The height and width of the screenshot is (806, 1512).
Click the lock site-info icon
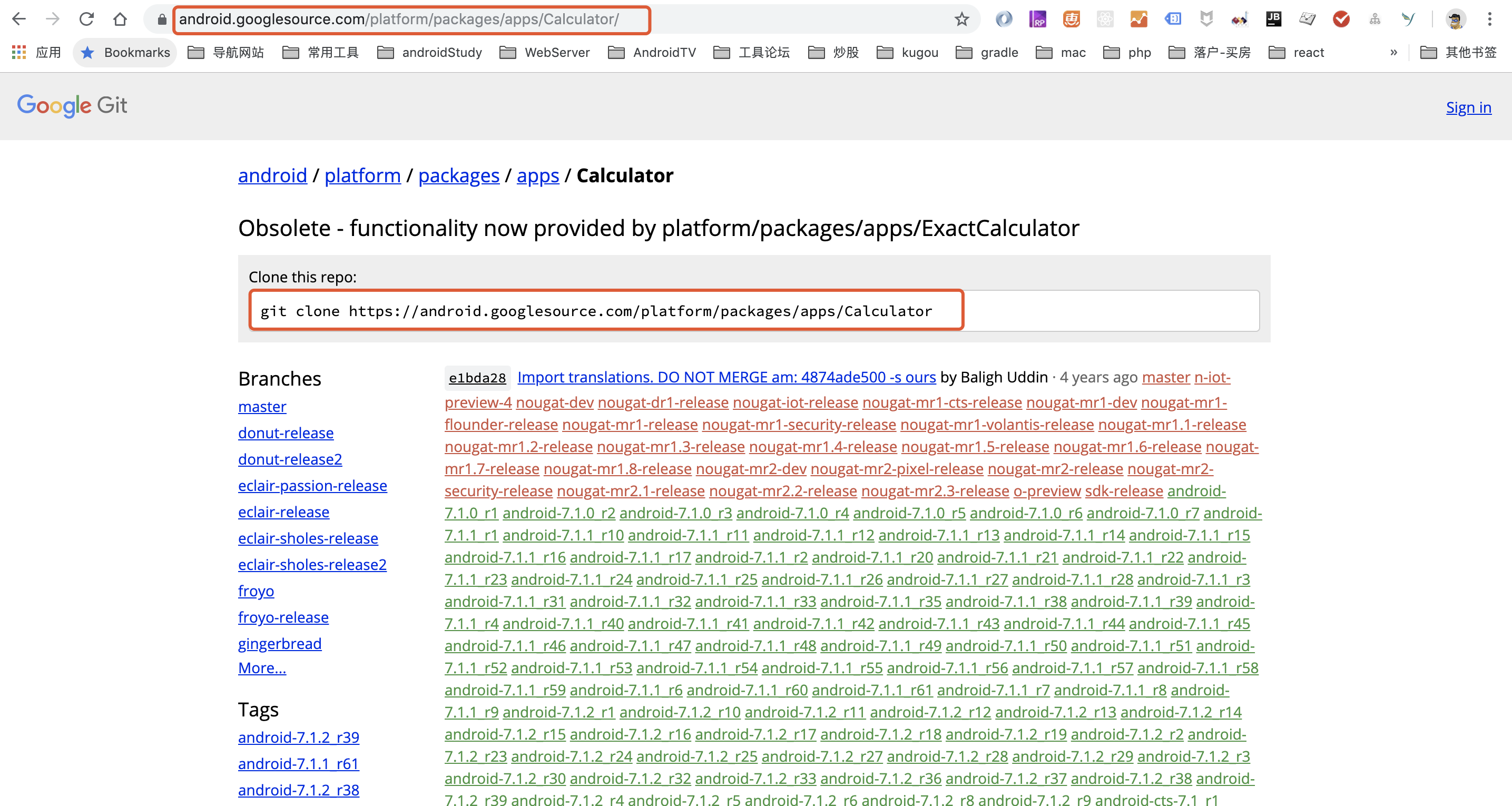pos(161,19)
